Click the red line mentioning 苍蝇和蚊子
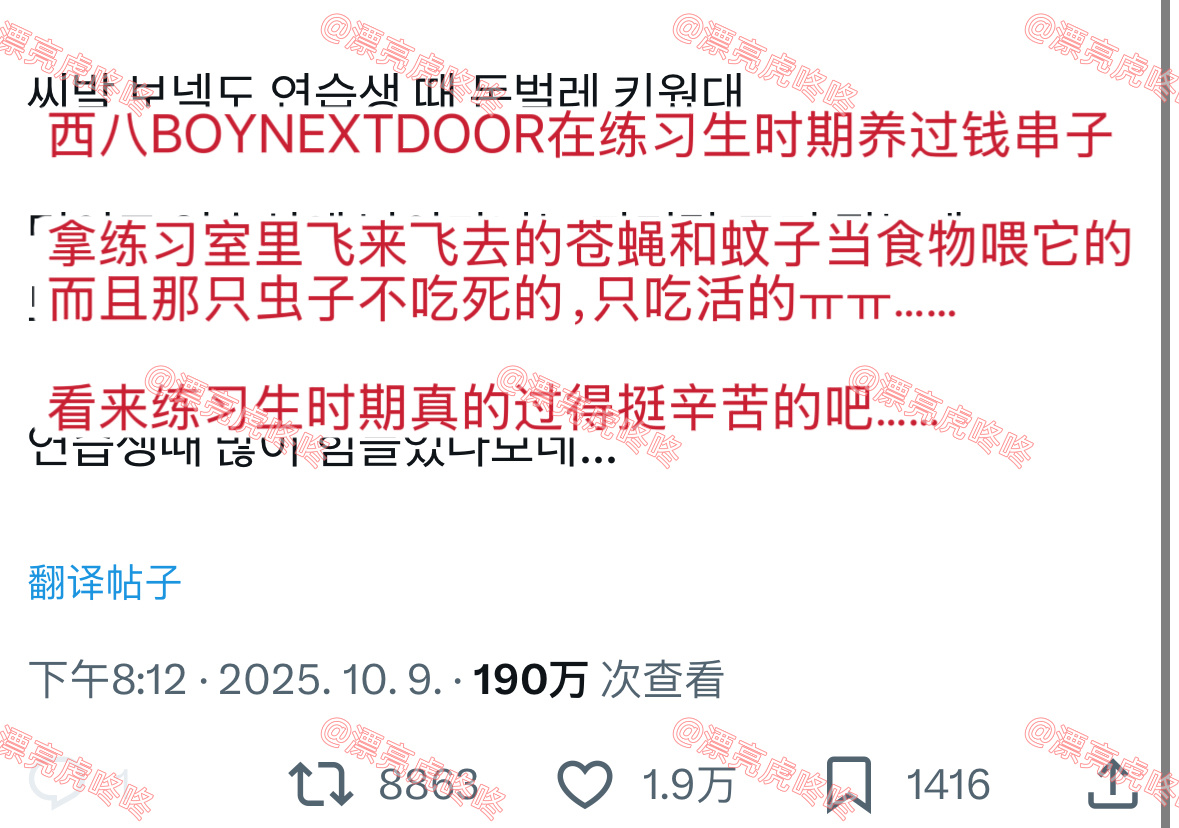Viewport: 1179px width, 828px height. tap(590, 244)
